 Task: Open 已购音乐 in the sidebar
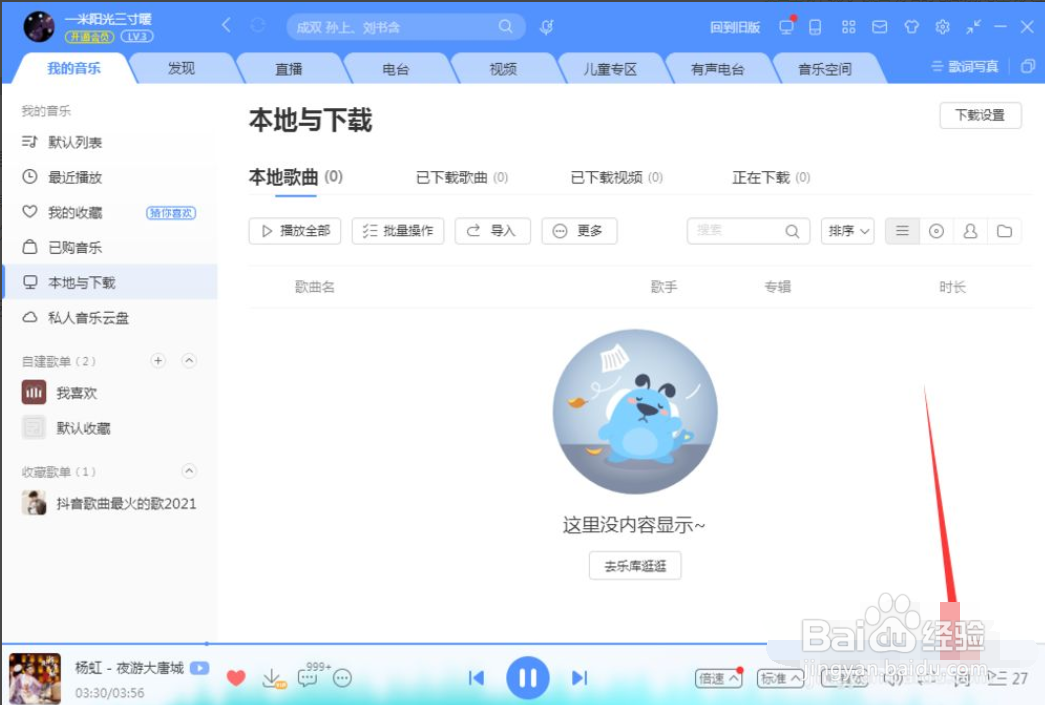point(110,247)
